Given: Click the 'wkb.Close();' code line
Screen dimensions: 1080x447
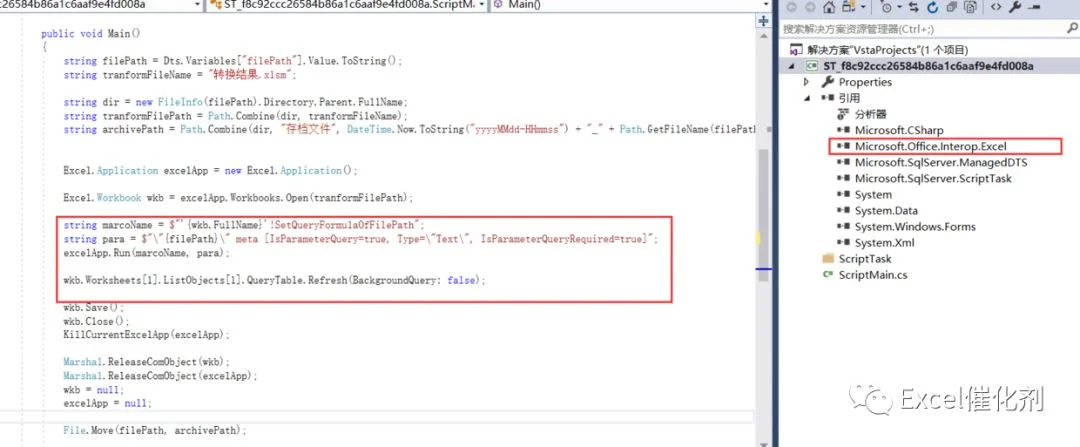Looking at the screenshot, I should pos(96,321).
